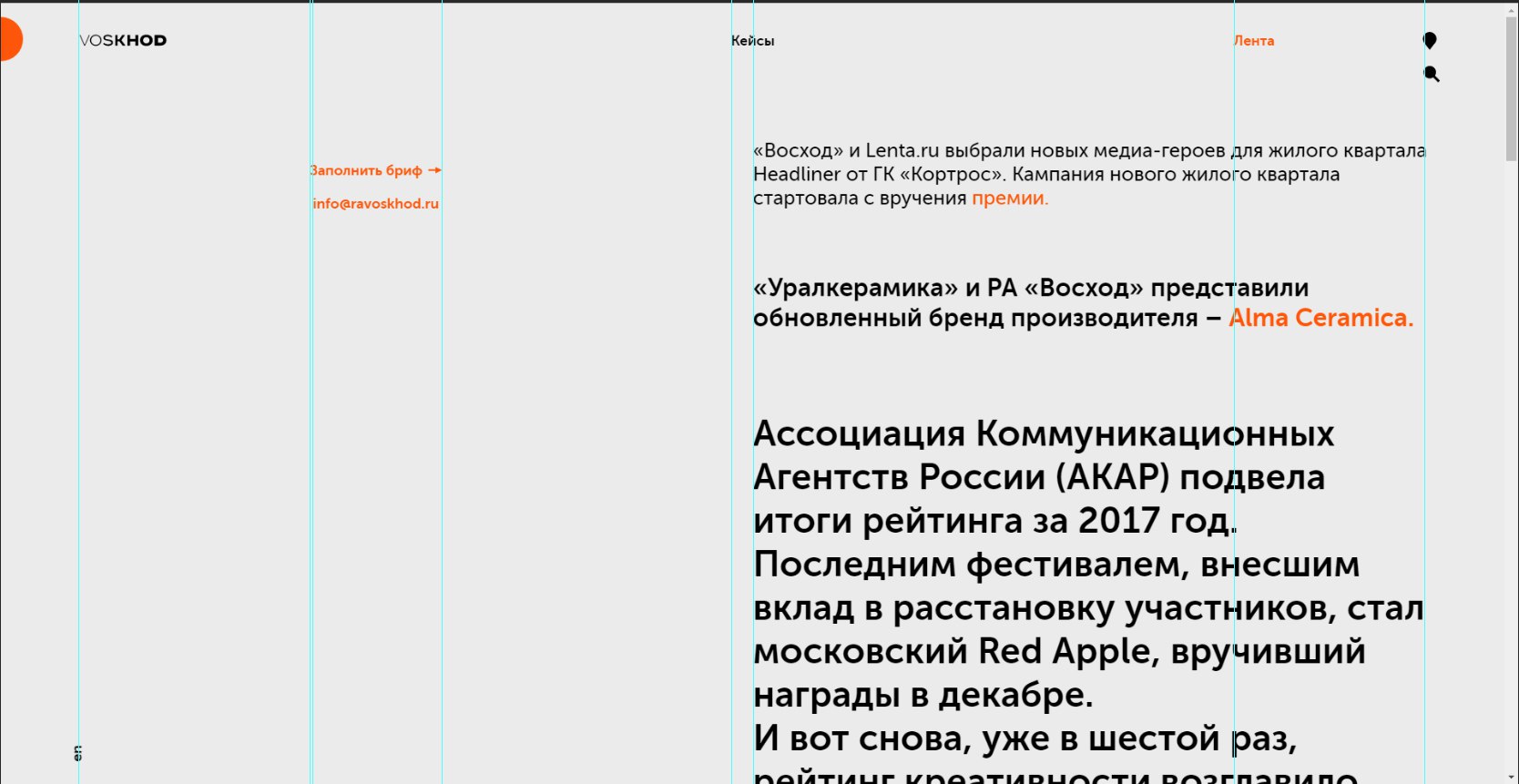Screen dimensions: 1519x784
Task: Click the Lenta.ru news paragraph
Action: (x=1089, y=174)
